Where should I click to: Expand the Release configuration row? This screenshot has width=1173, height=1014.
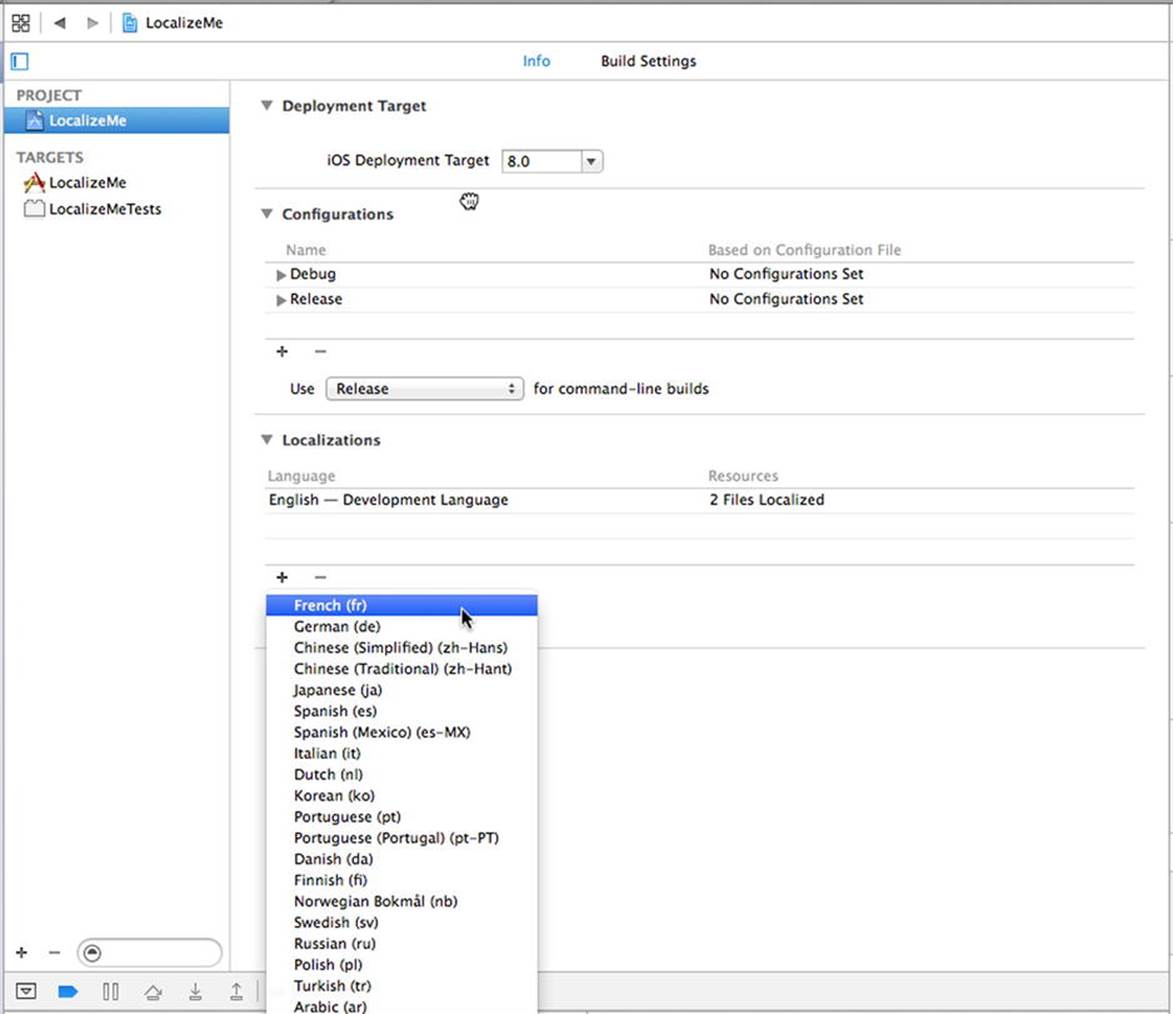[281, 300]
